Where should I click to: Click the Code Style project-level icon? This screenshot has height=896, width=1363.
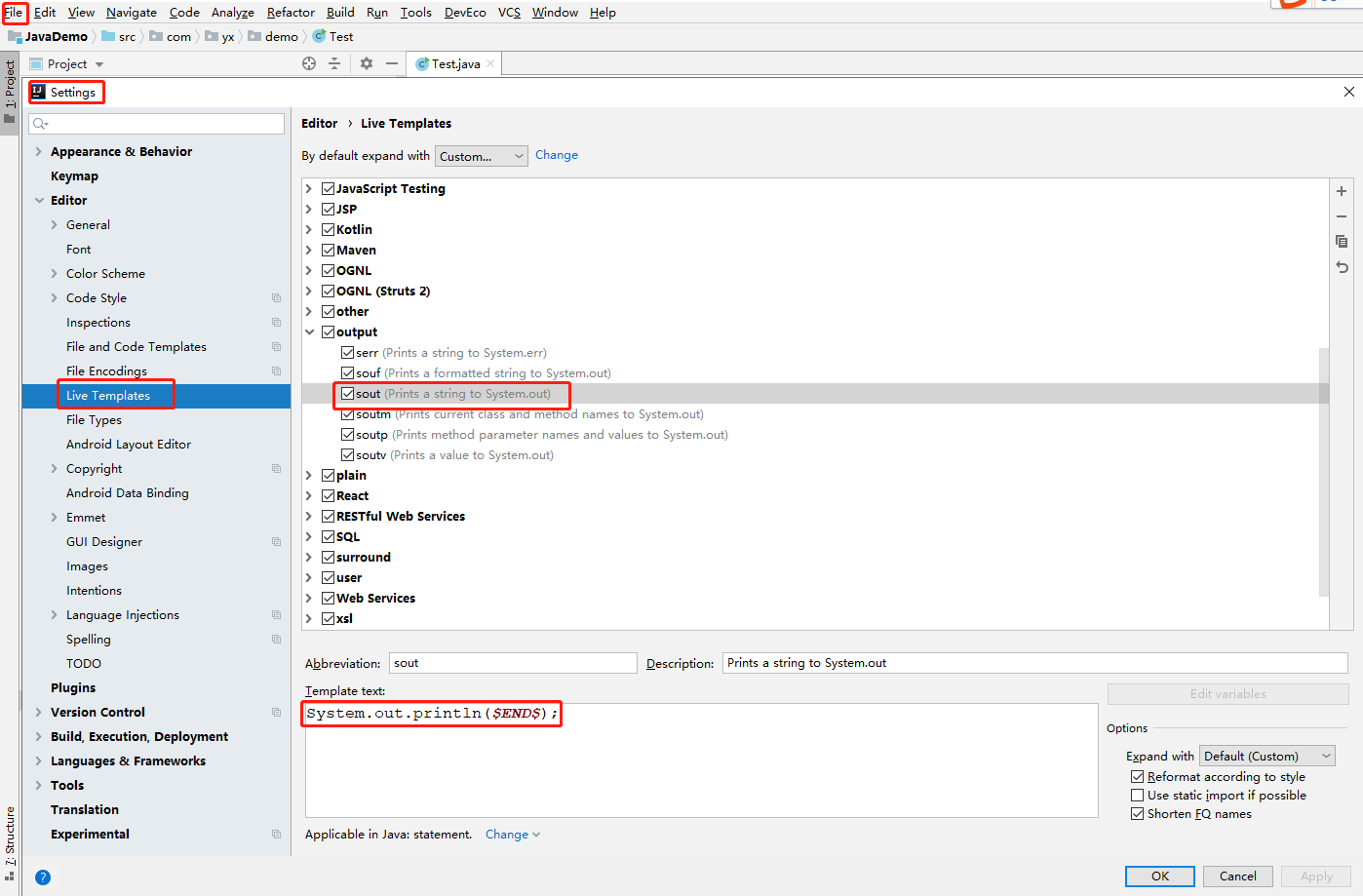pyautogui.click(x=276, y=298)
